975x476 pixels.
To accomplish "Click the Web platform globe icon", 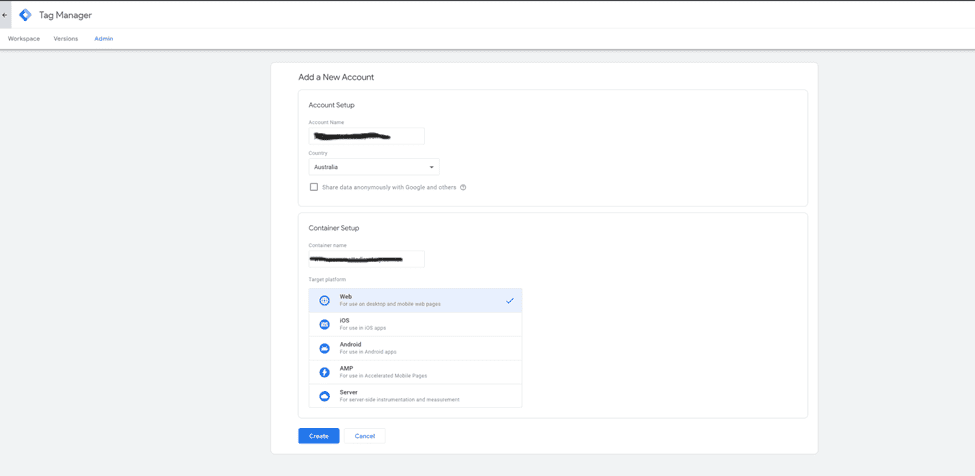I will click(x=324, y=300).
